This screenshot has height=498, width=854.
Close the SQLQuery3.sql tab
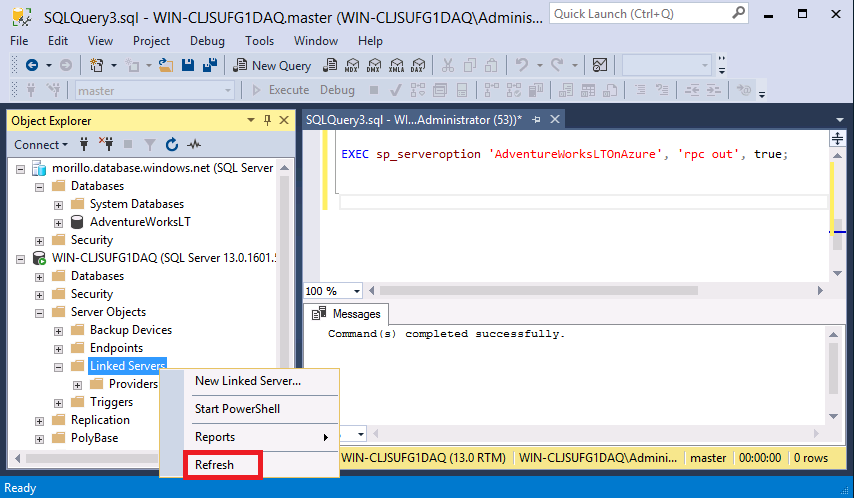click(x=554, y=119)
